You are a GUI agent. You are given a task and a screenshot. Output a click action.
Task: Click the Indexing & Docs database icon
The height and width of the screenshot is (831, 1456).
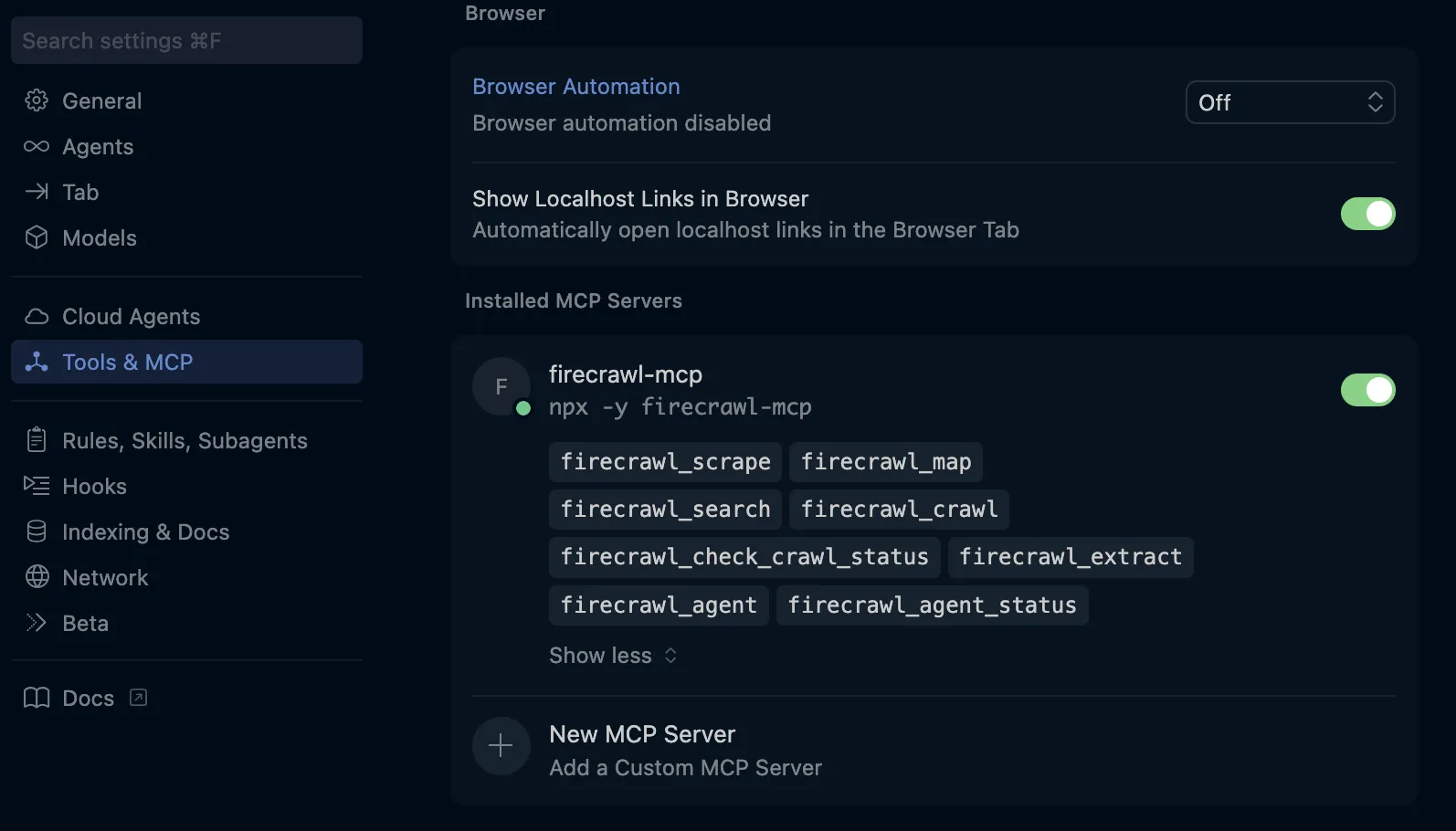point(37,531)
